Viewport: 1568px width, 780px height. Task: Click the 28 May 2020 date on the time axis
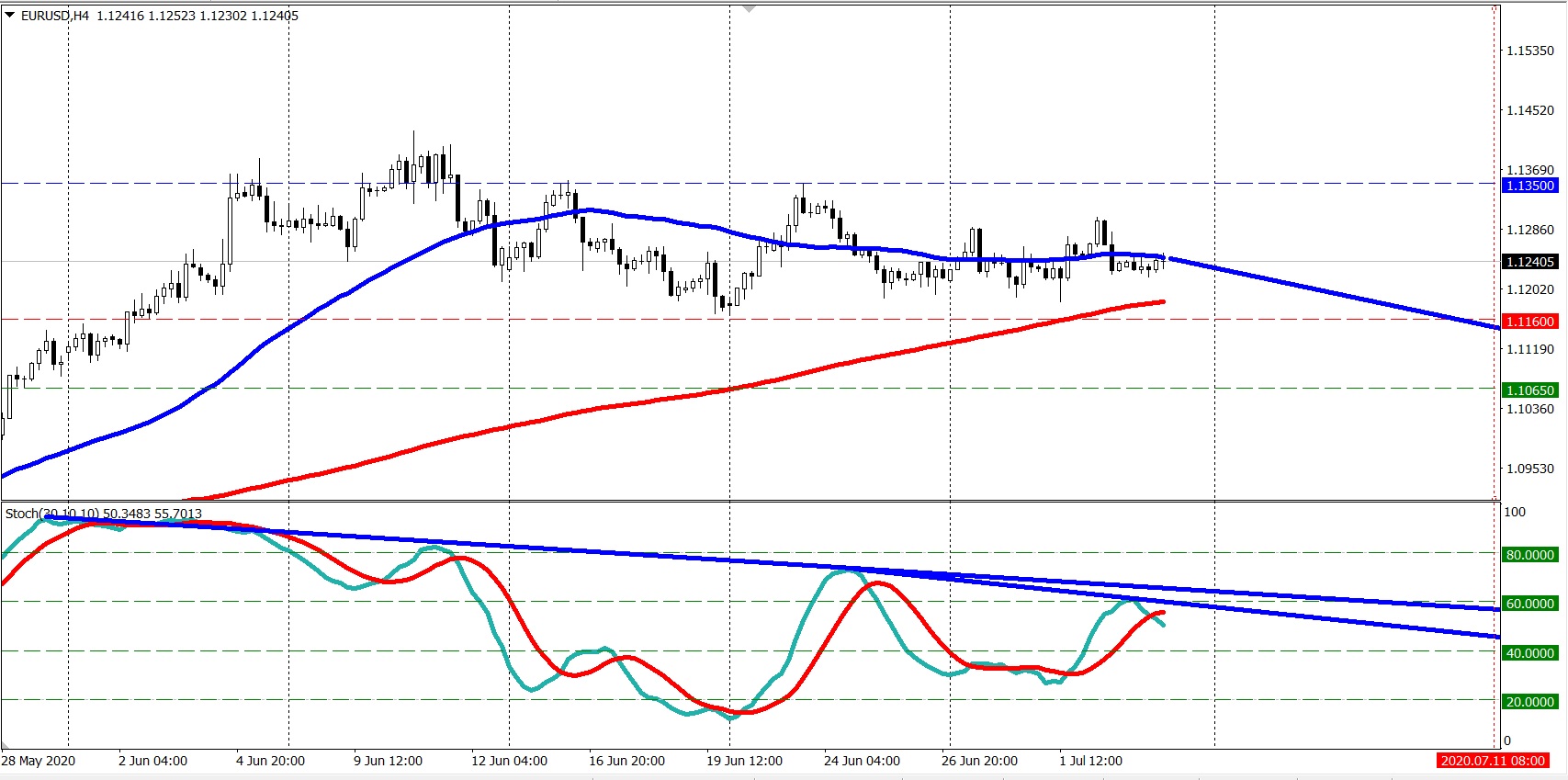click(x=39, y=761)
